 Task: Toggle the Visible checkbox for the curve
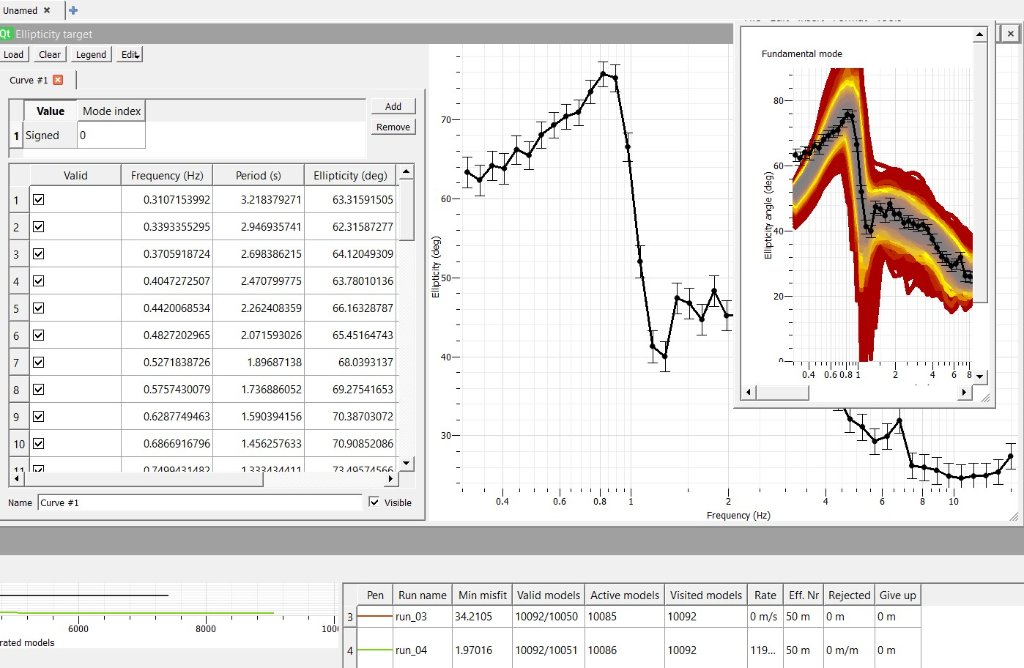(x=374, y=503)
